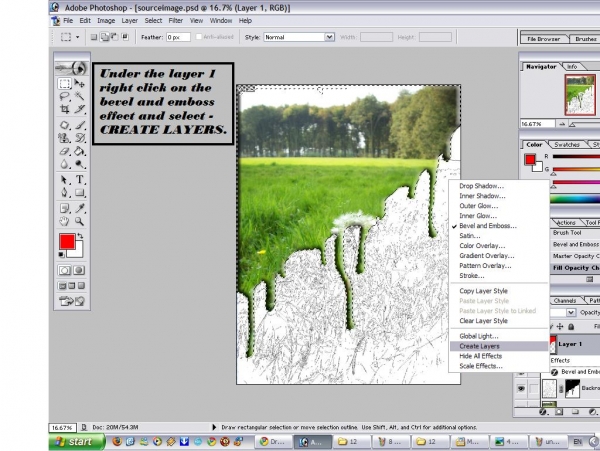Switch to the Info tab
The height and width of the screenshot is (451, 600).
pos(572,67)
